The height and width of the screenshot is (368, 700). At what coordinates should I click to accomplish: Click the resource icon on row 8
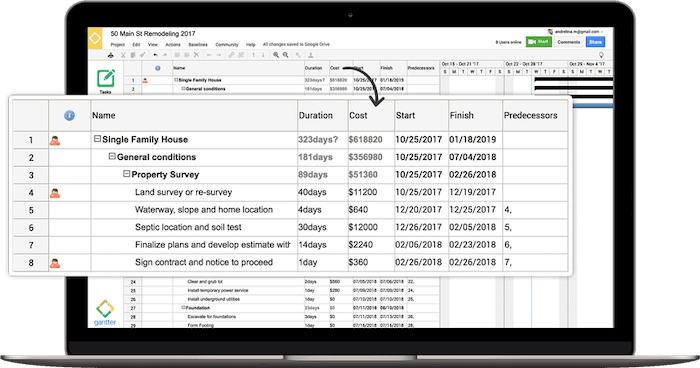55,263
